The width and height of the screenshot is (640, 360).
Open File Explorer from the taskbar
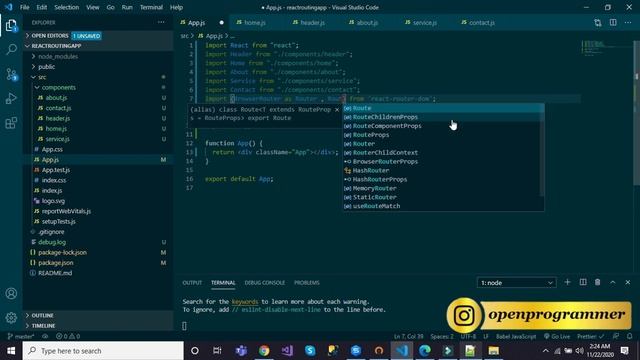click(x=493, y=351)
